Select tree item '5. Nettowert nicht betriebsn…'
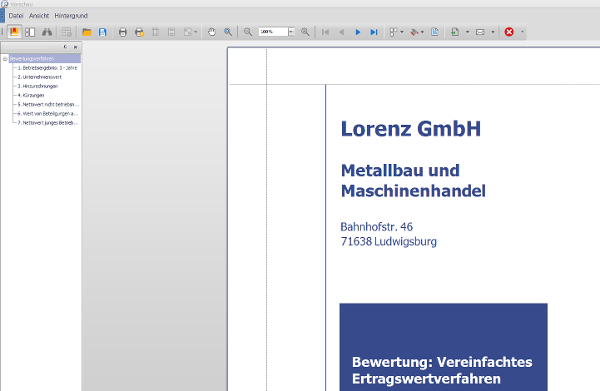Viewport: 600px width, 391px height. pos(48,104)
